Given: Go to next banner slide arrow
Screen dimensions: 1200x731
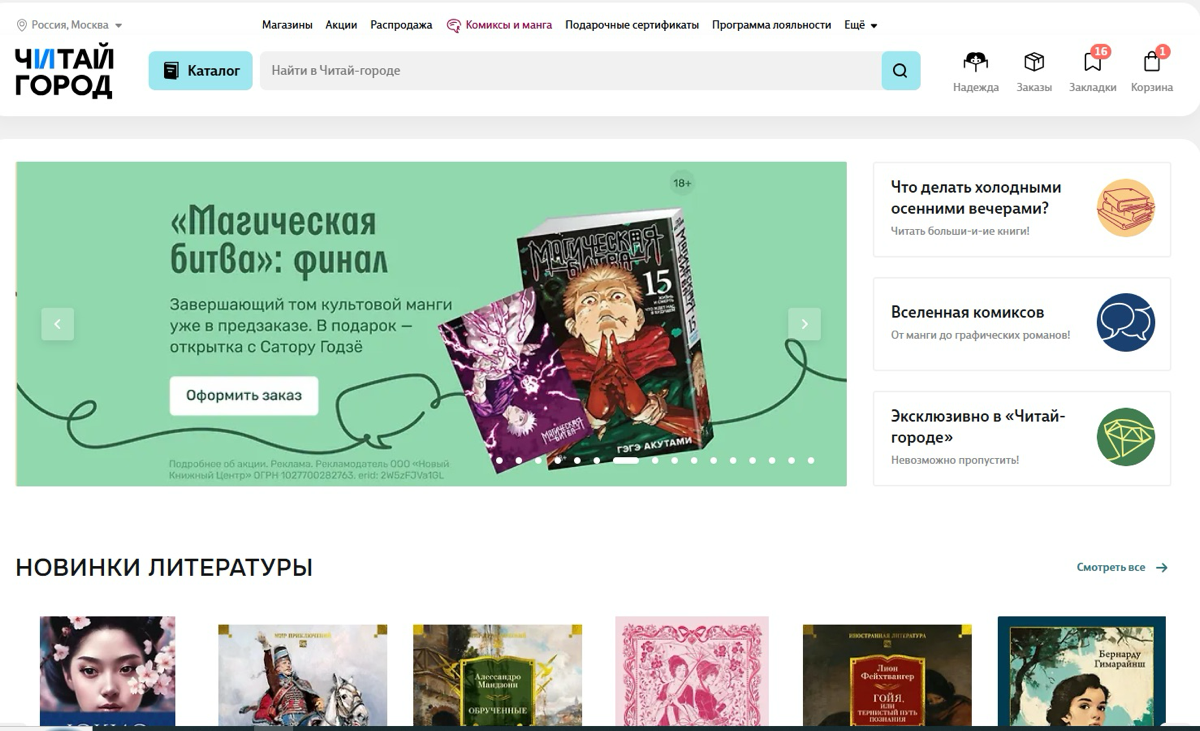Looking at the screenshot, I should (804, 324).
